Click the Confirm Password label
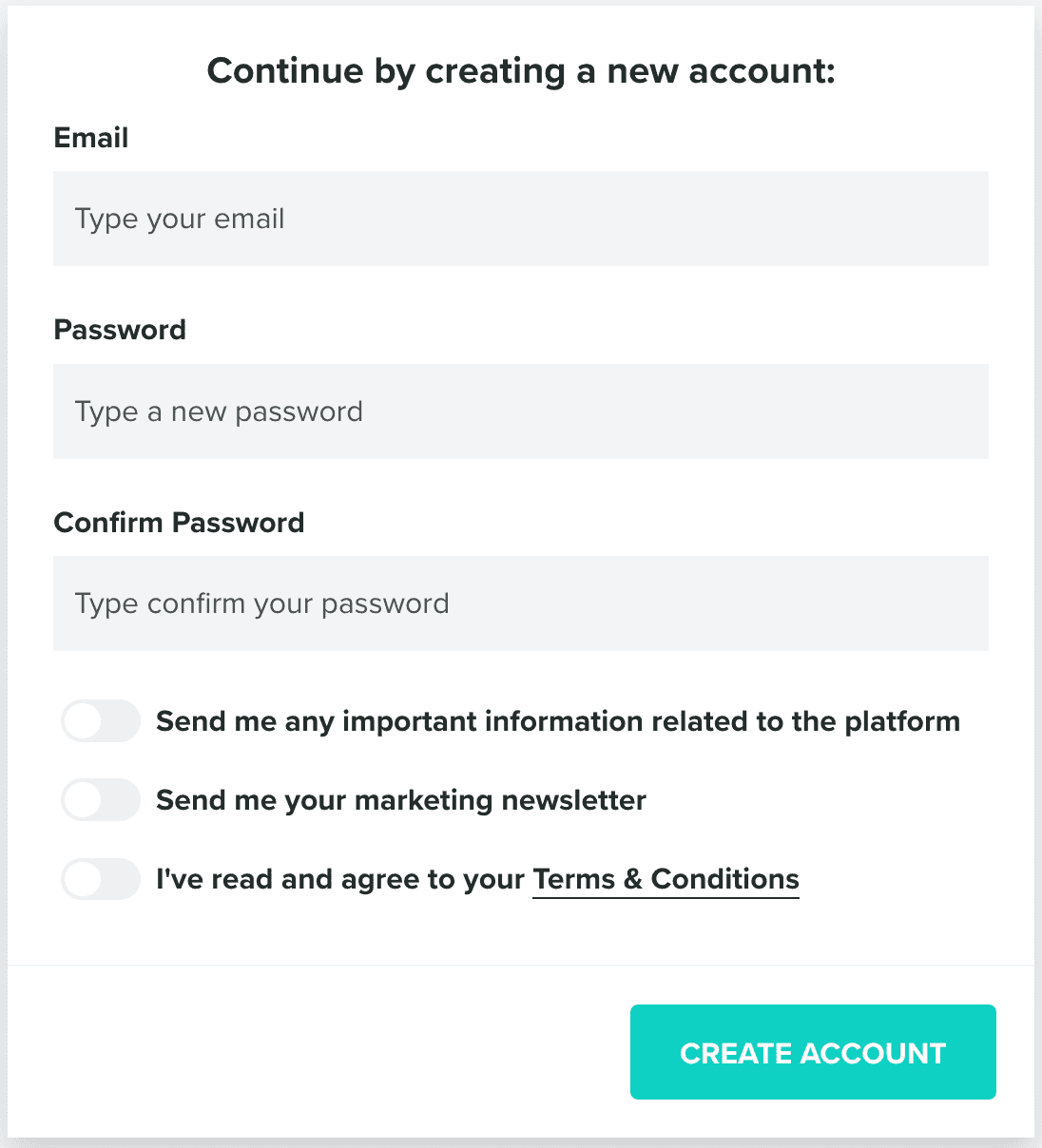Screen dimensions: 1042x1148 [x=179, y=522]
